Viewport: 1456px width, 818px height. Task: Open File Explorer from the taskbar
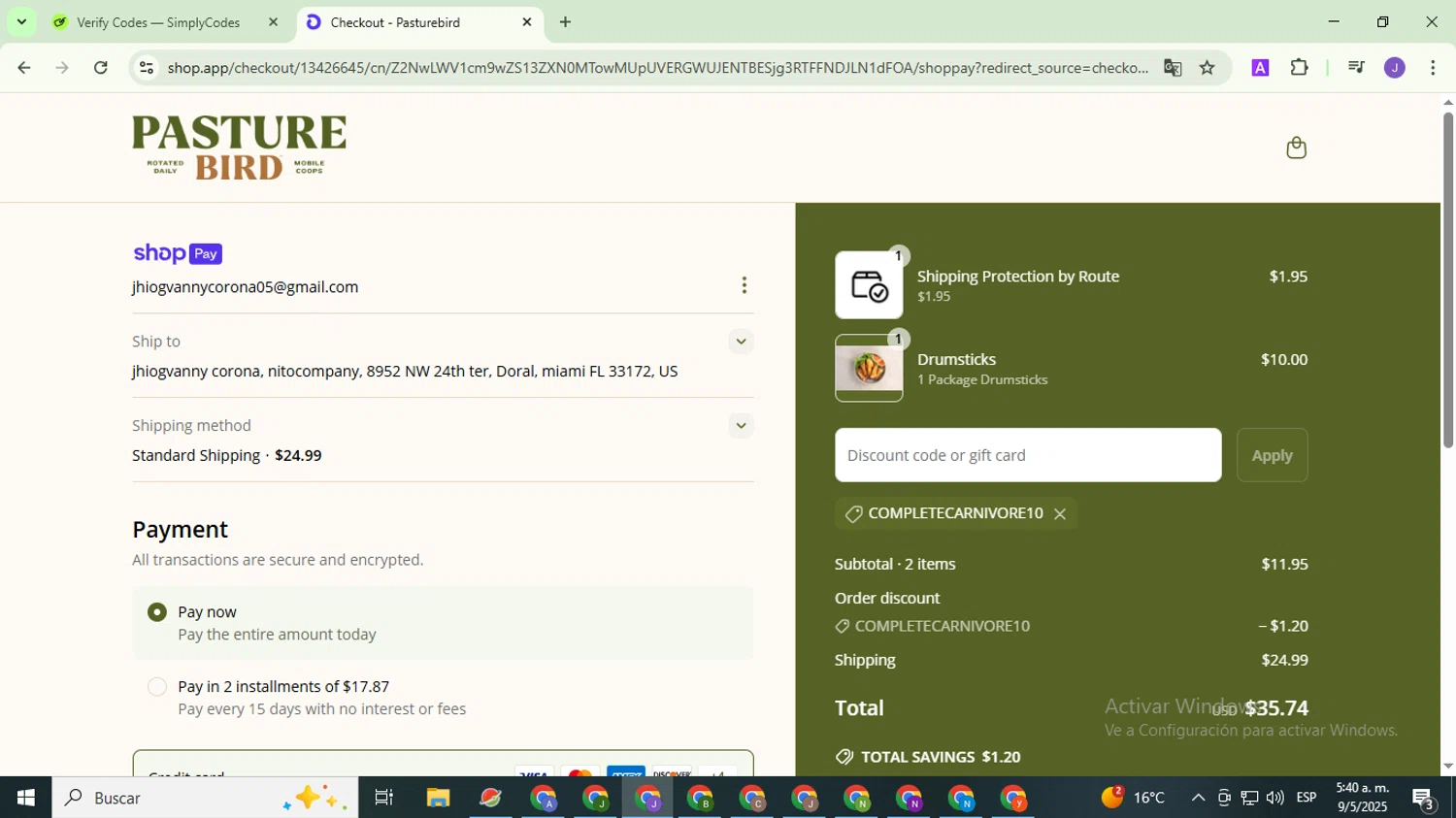(x=438, y=798)
